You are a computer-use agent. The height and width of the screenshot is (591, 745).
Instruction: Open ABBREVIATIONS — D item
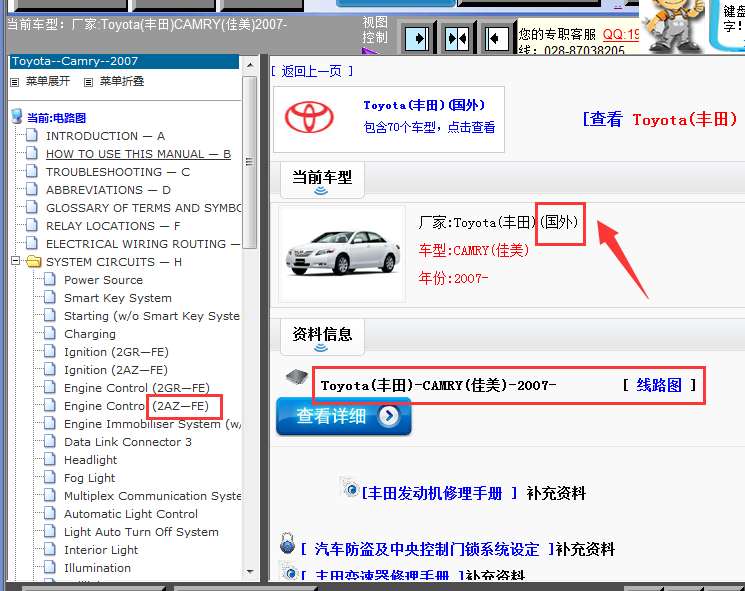(108, 190)
